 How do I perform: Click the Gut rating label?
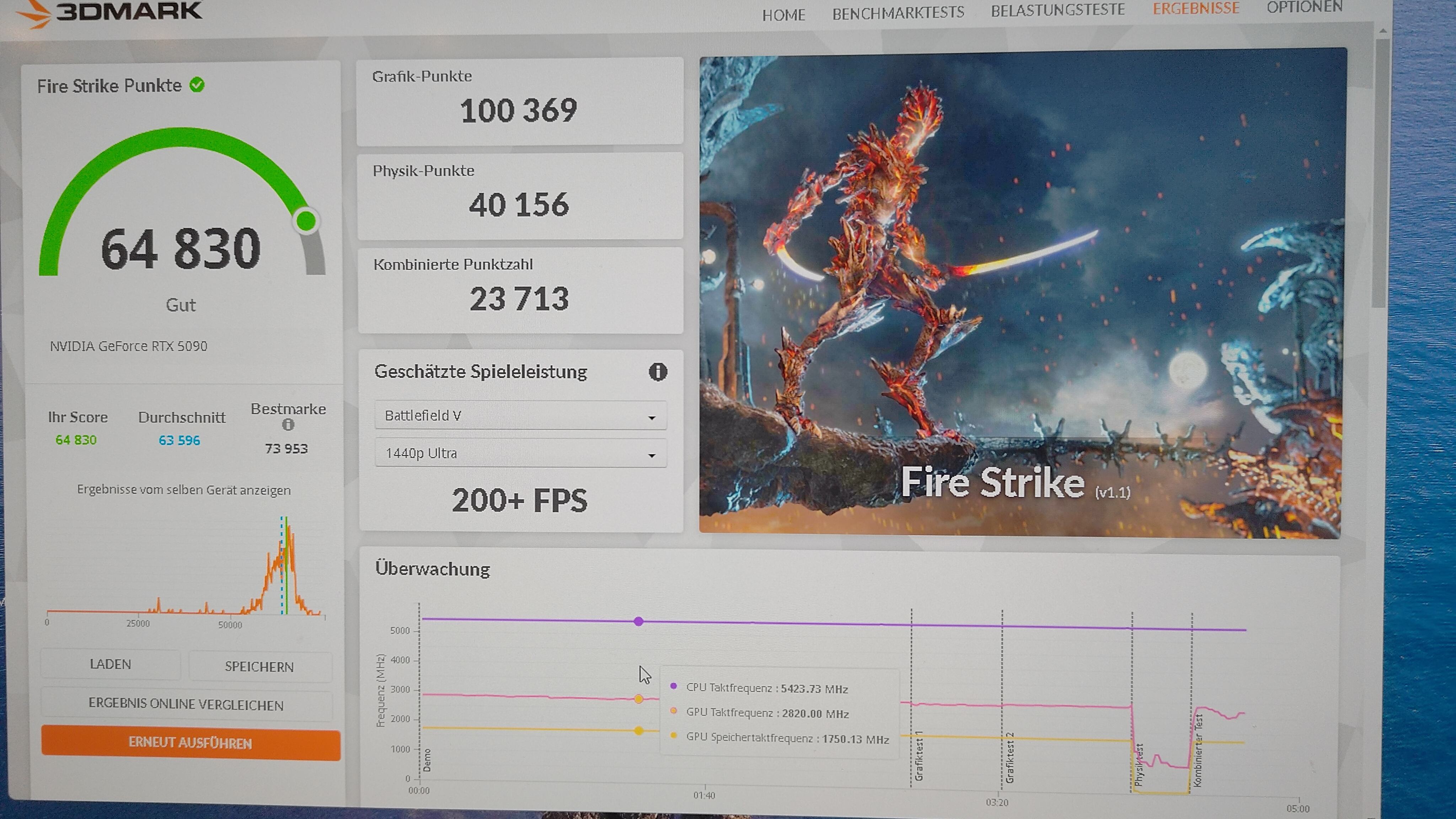(181, 305)
